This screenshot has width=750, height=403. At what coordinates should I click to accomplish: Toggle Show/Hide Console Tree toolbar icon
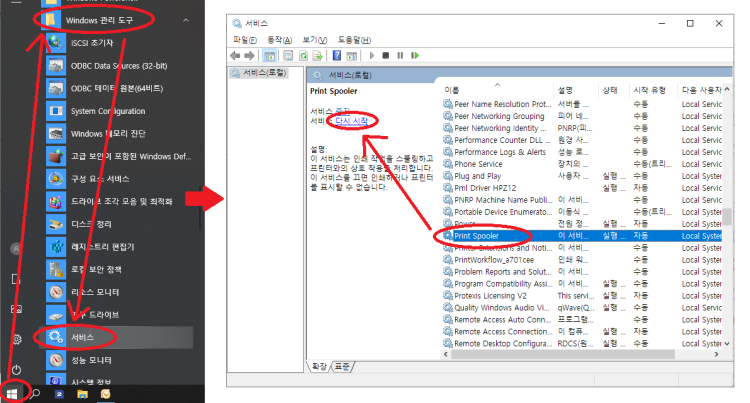click(x=269, y=56)
